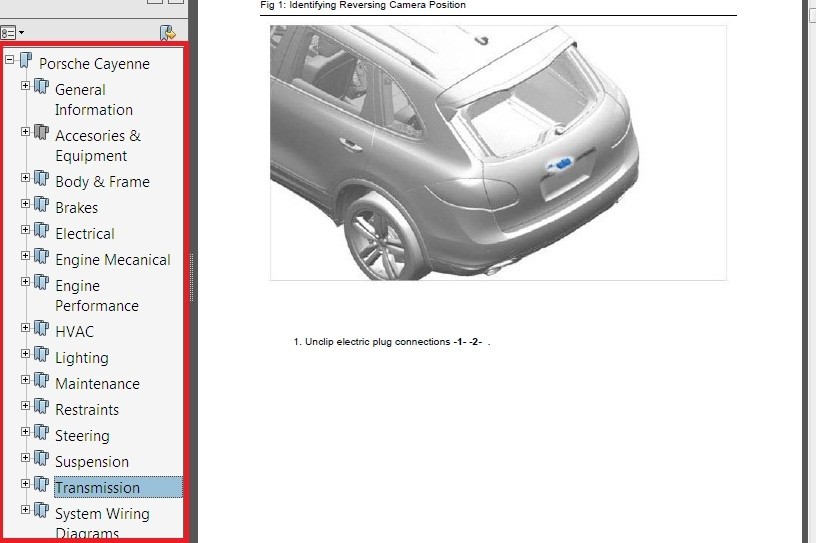816x543 pixels.
Task: Expand Accesories & Equipment section
Action: click(25, 131)
